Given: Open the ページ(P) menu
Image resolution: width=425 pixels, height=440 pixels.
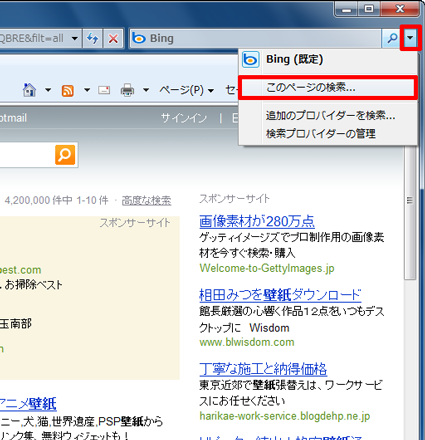Looking at the screenshot, I should [x=186, y=90].
